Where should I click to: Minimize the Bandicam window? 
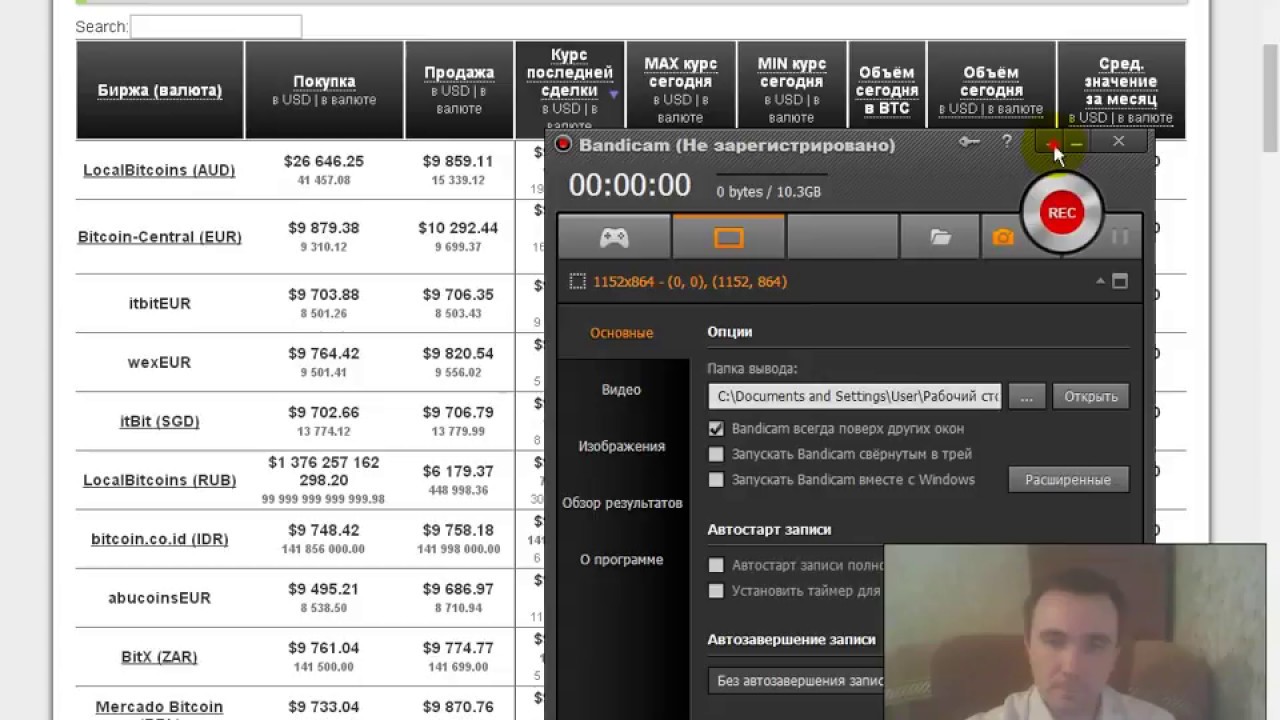click(x=1076, y=143)
